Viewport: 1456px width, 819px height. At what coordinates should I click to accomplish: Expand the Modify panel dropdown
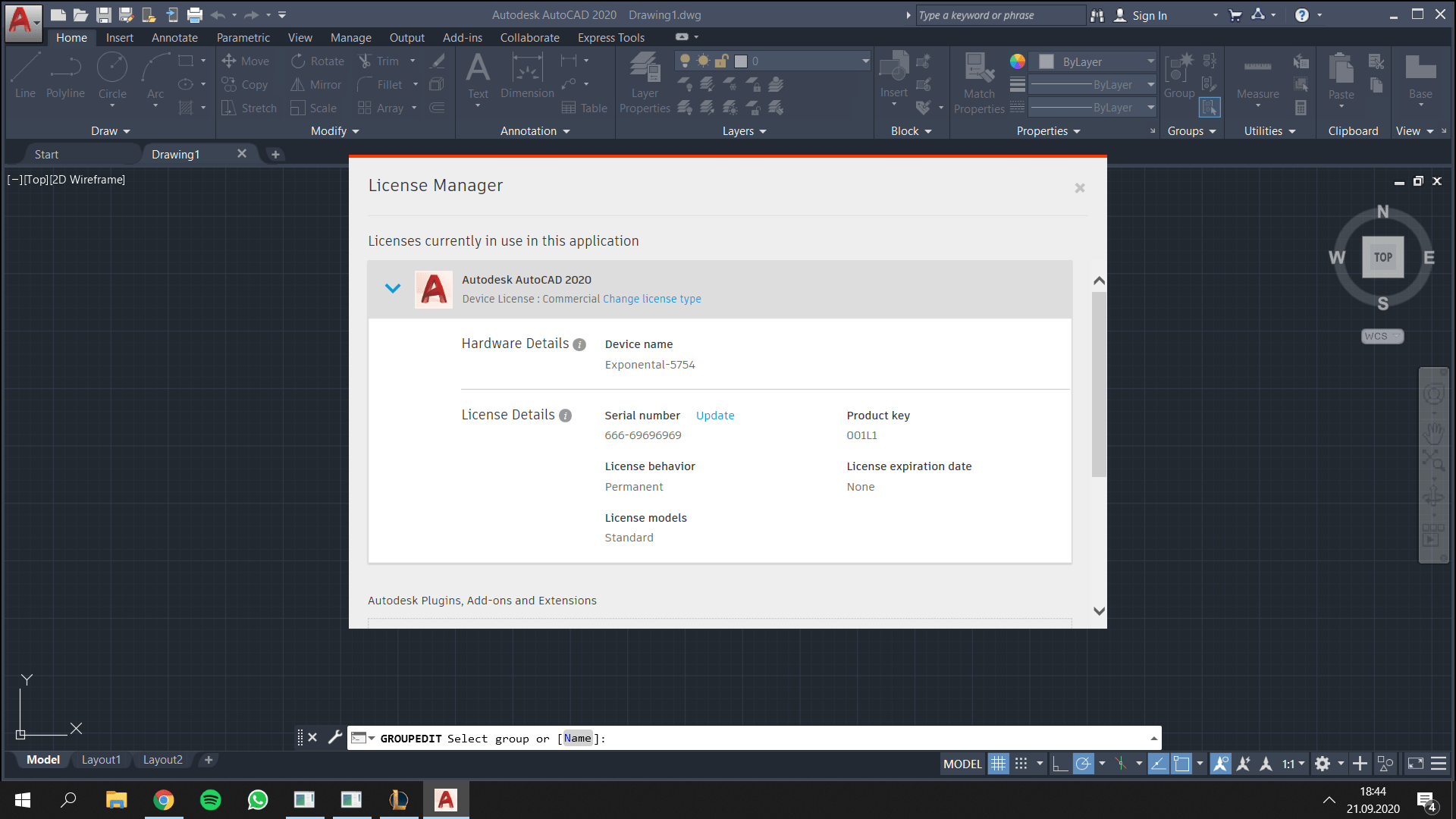(335, 131)
